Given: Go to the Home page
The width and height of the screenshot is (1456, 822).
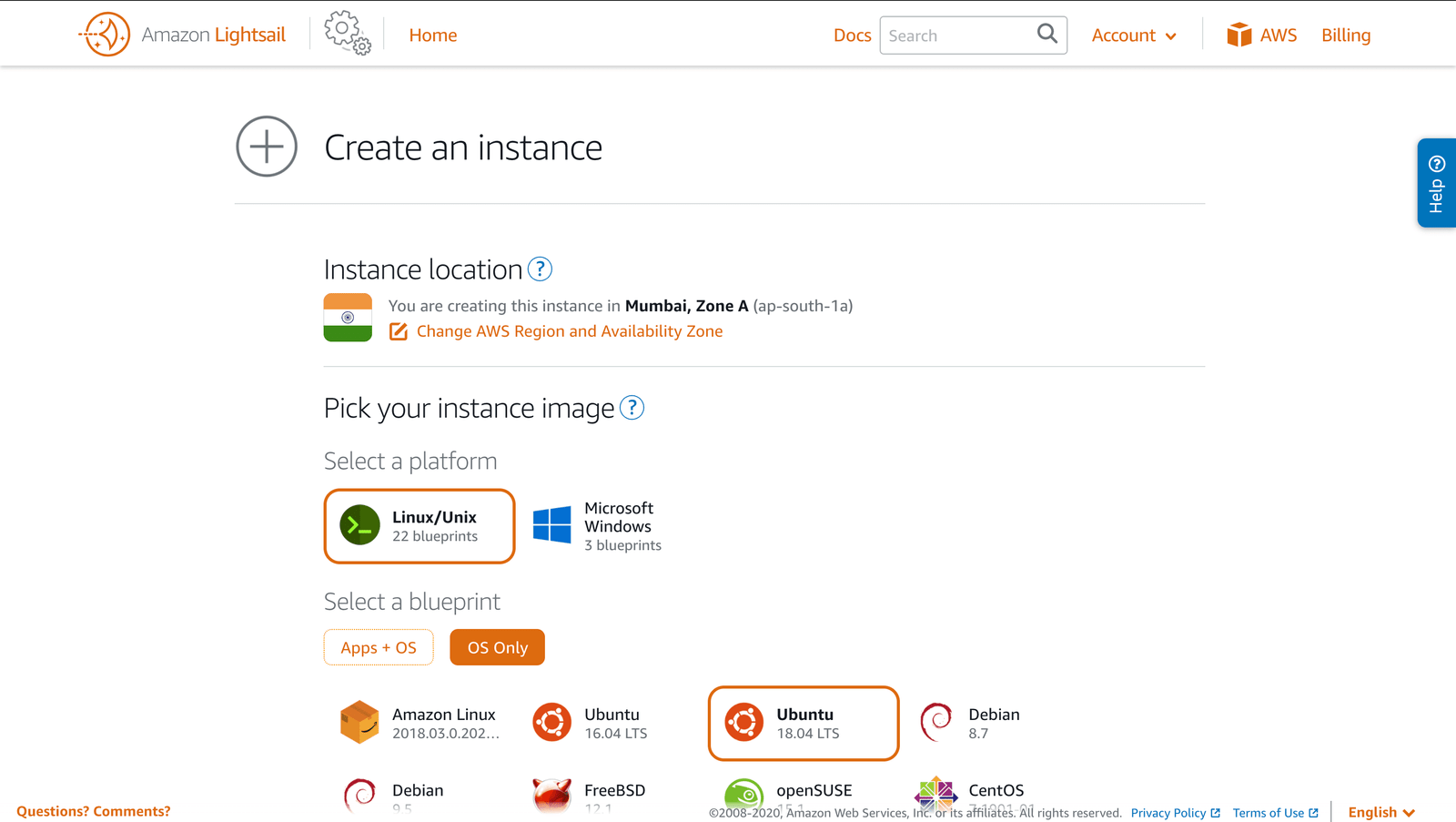Looking at the screenshot, I should [433, 36].
